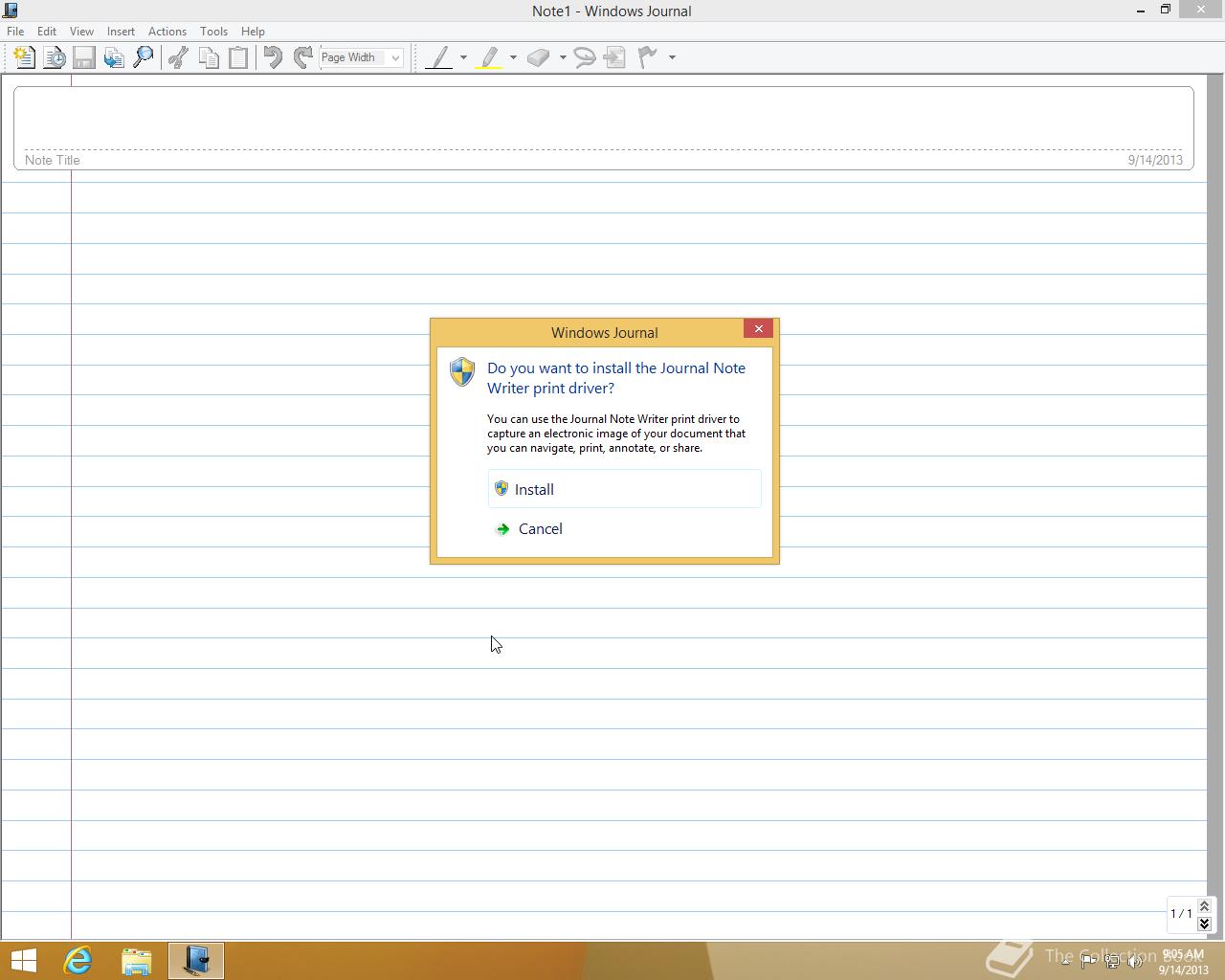The image size is (1225, 980).
Task: Open the Help menu
Action: [x=253, y=32]
